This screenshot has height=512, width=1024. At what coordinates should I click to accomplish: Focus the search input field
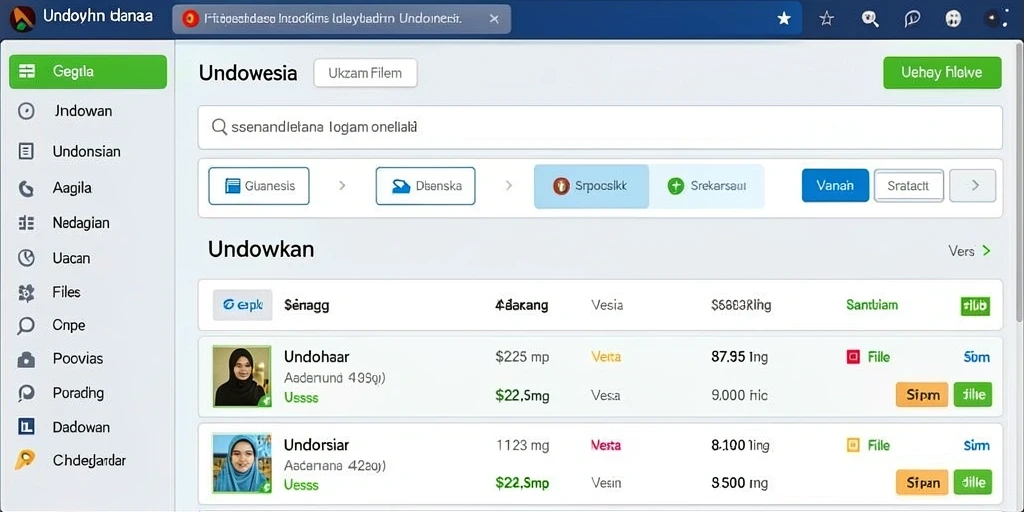click(x=600, y=127)
